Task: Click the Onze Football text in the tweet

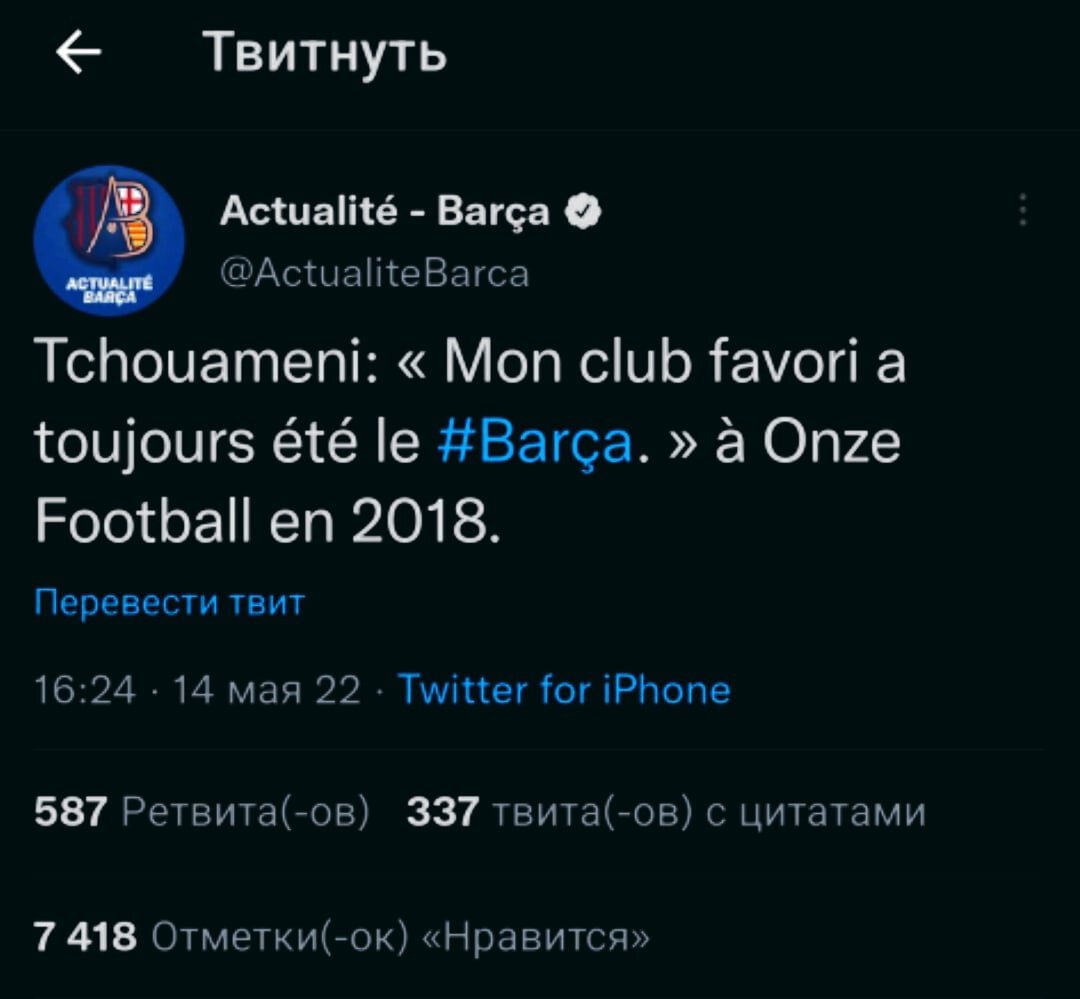Action: click(468, 482)
